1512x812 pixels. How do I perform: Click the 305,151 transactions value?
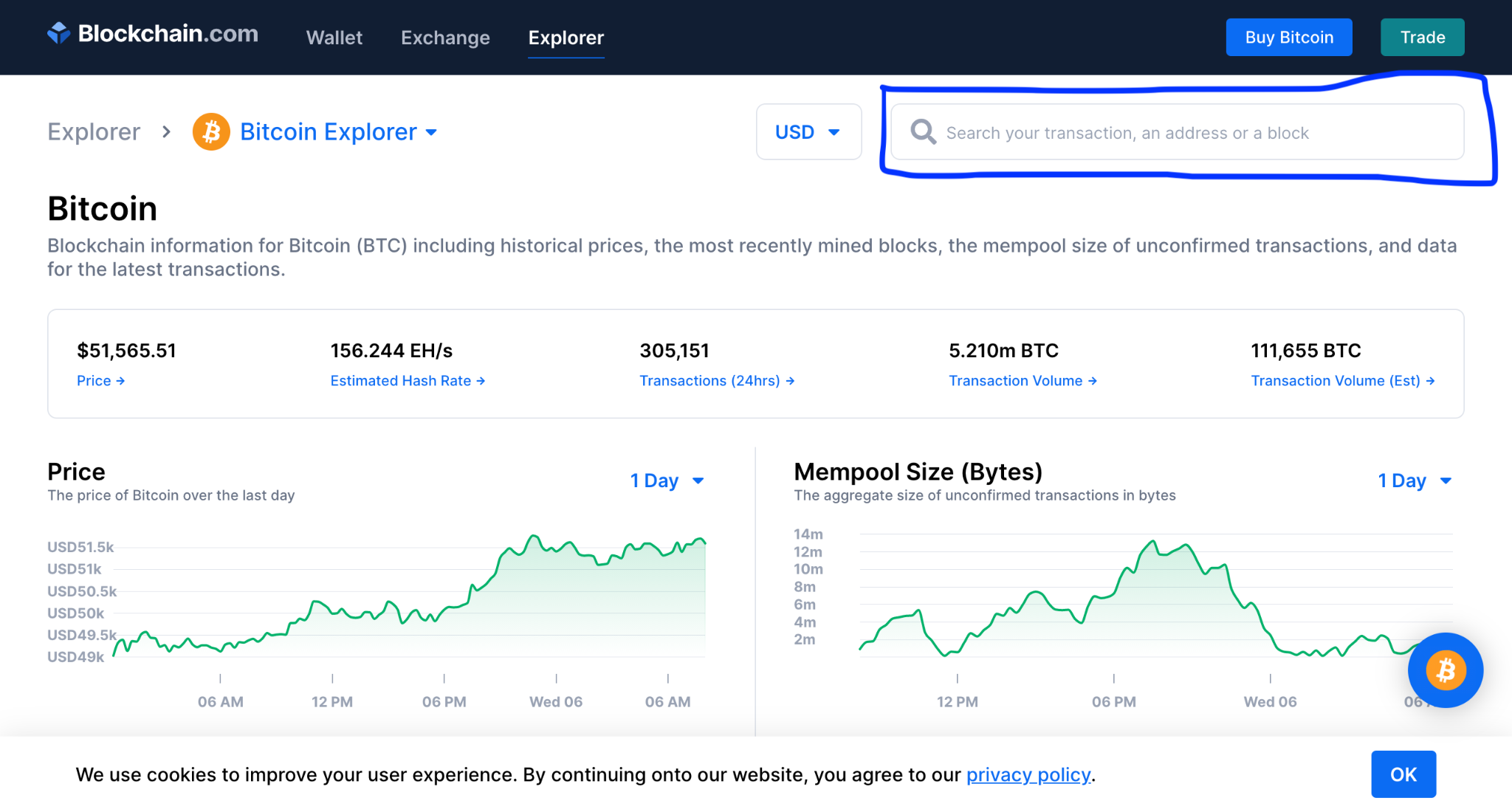coord(674,351)
